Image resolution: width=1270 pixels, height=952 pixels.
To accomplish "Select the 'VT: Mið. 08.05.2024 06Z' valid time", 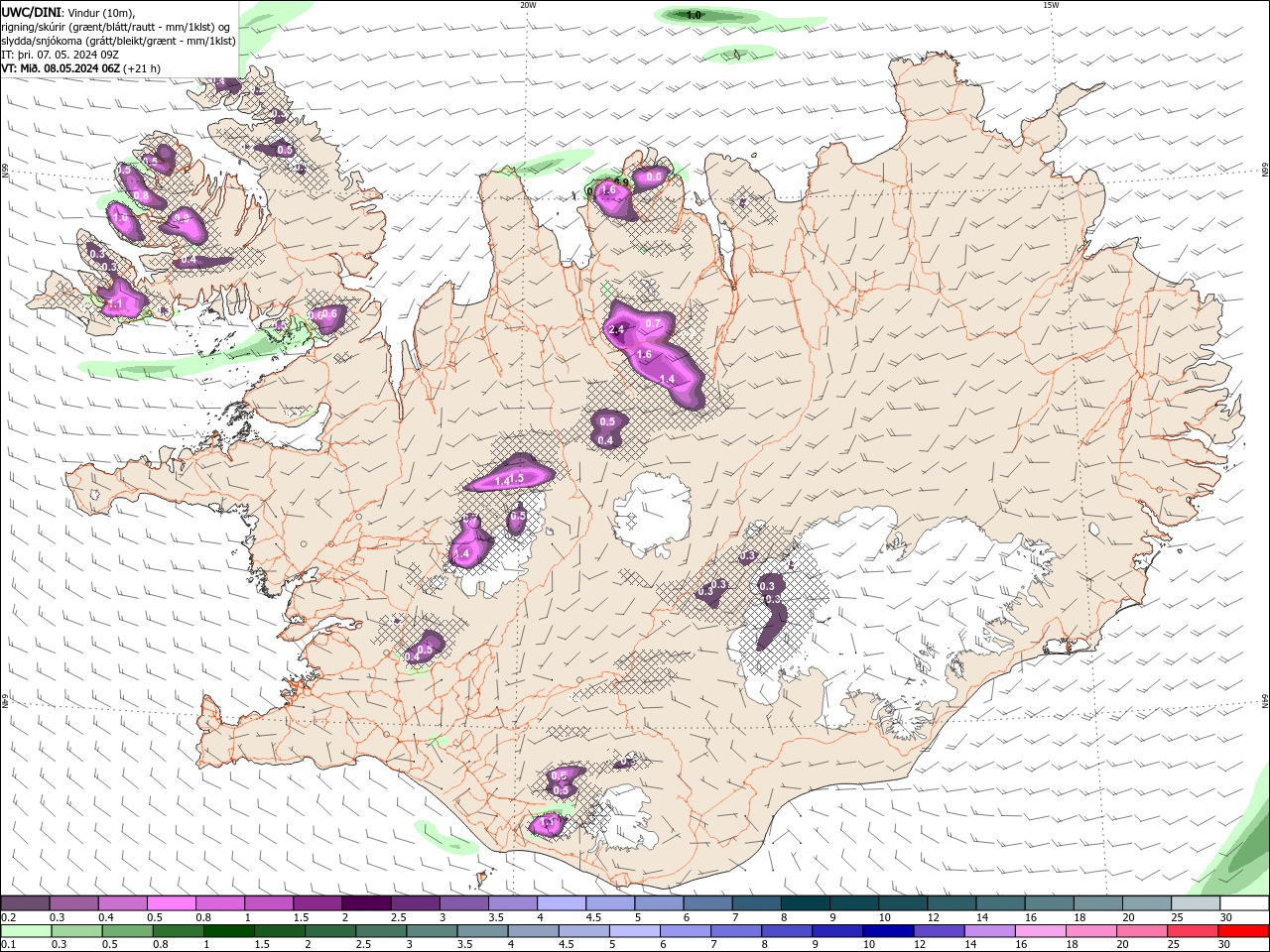I will tap(61, 68).
